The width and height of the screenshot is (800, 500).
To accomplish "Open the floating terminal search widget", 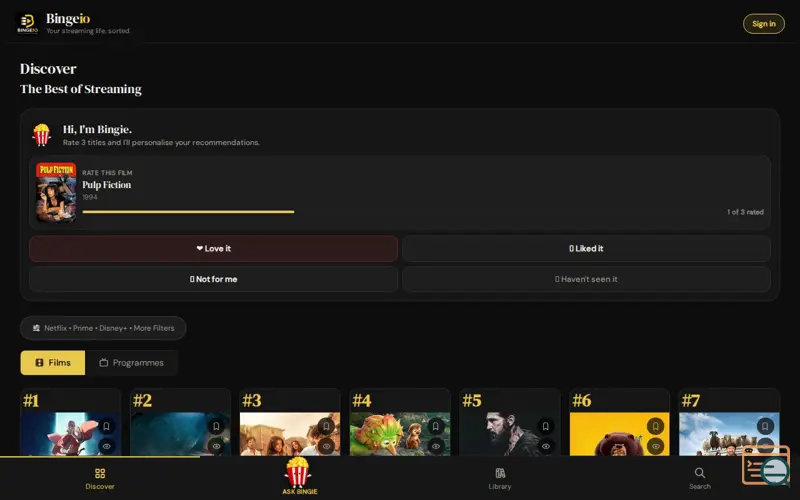I will (766, 465).
